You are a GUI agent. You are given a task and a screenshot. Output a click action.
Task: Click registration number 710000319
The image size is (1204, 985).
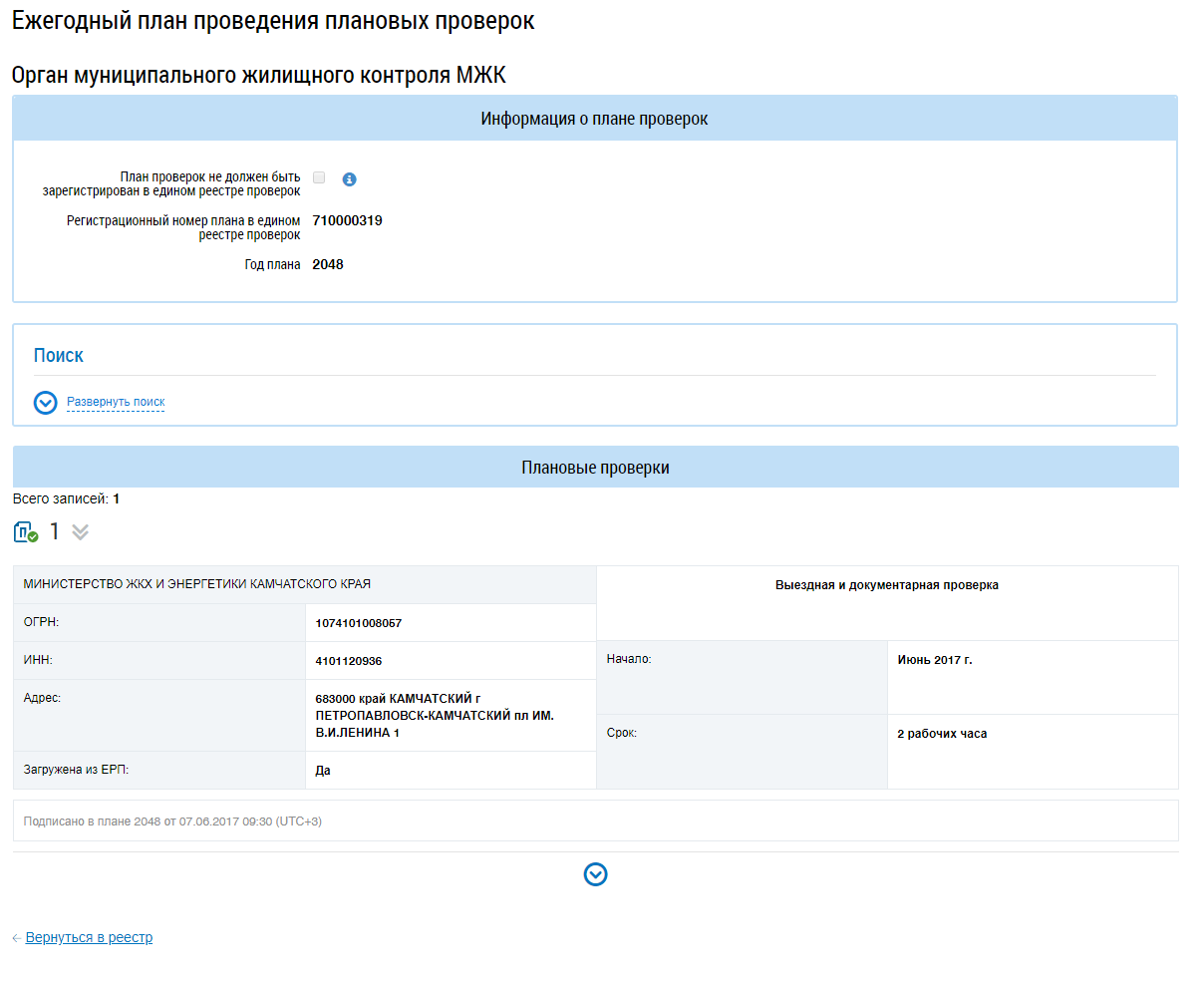click(x=347, y=220)
